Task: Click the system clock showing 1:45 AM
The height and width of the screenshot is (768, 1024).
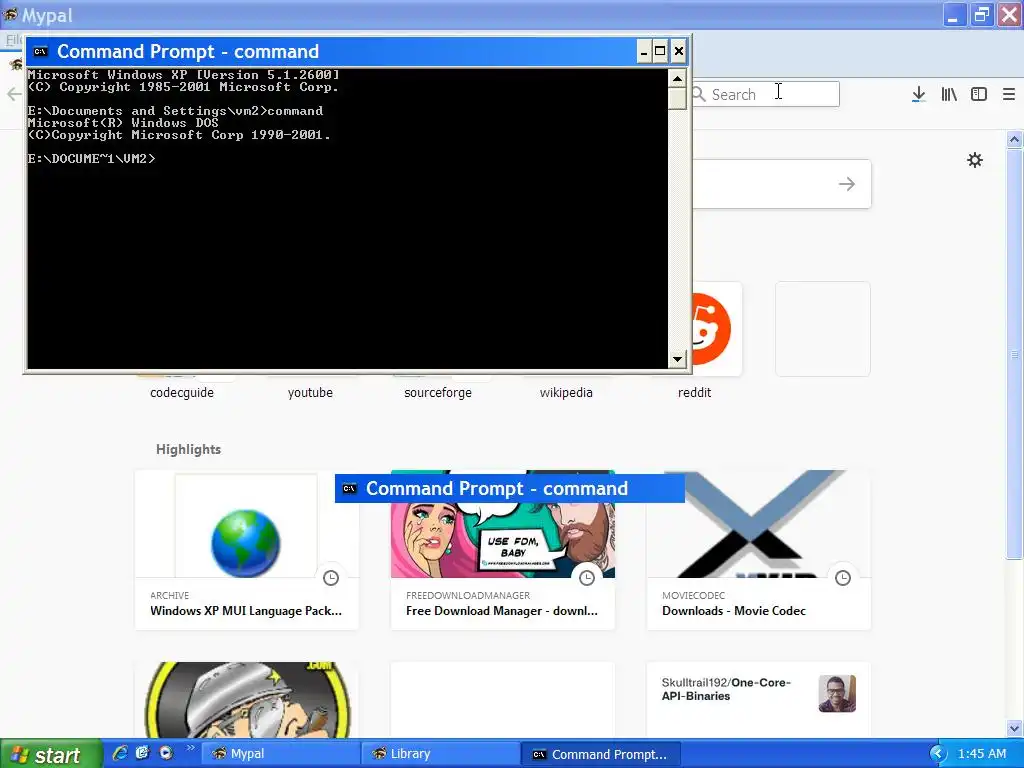Action: (x=982, y=754)
